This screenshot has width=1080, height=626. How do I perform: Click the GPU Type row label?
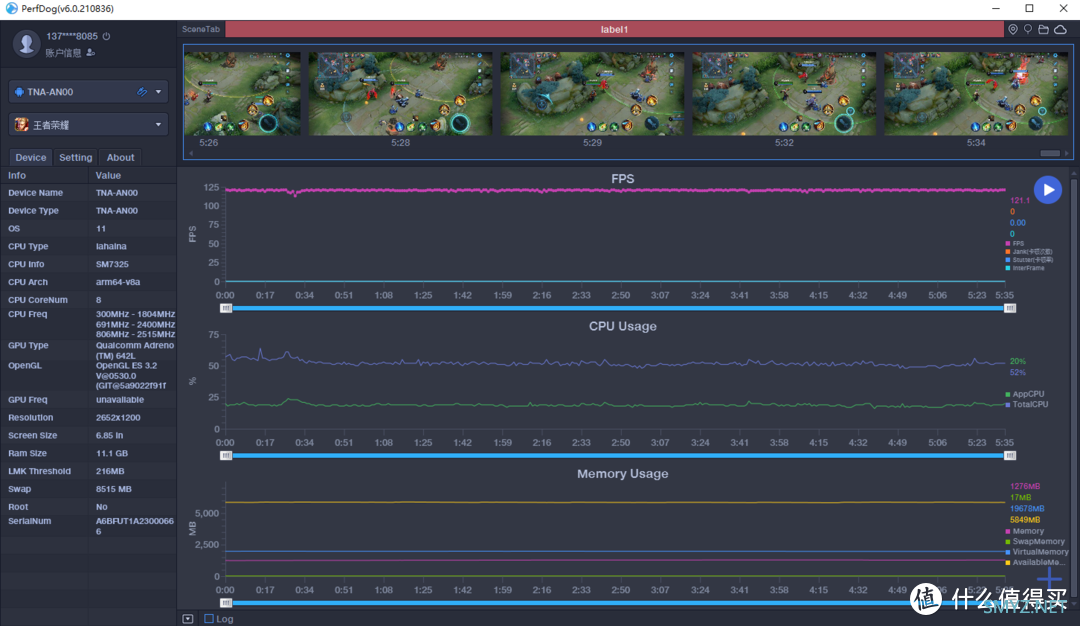pos(28,346)
